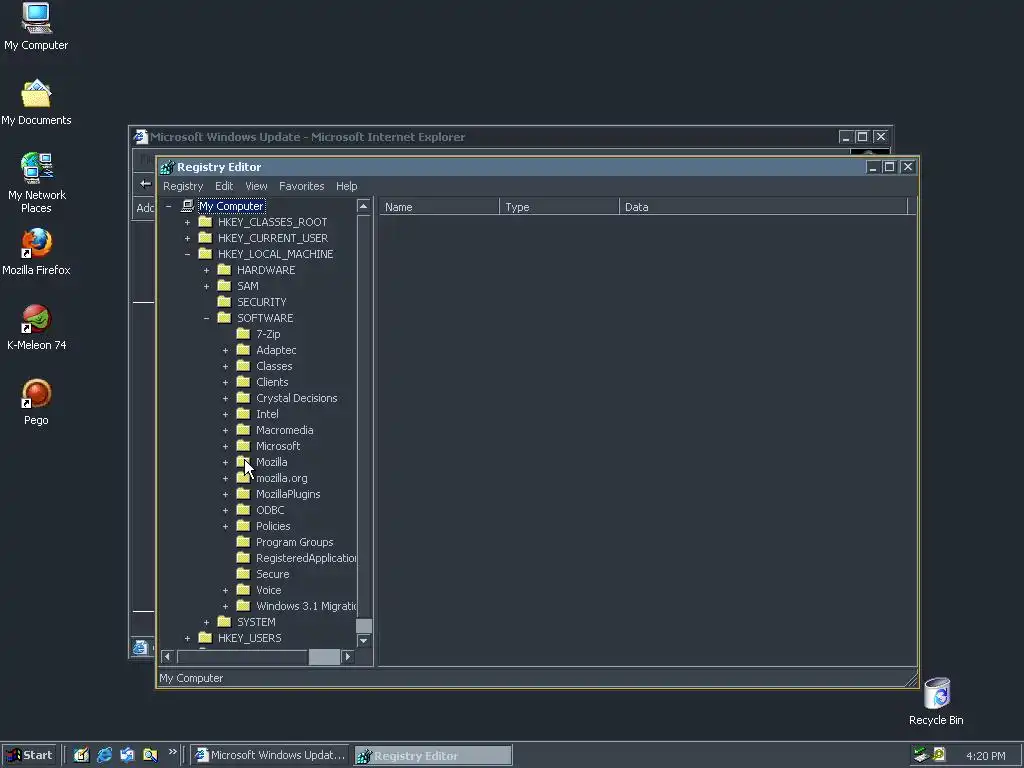Select the Macromedia key
The image size is (1024, 768).
[x=285, y=430]
